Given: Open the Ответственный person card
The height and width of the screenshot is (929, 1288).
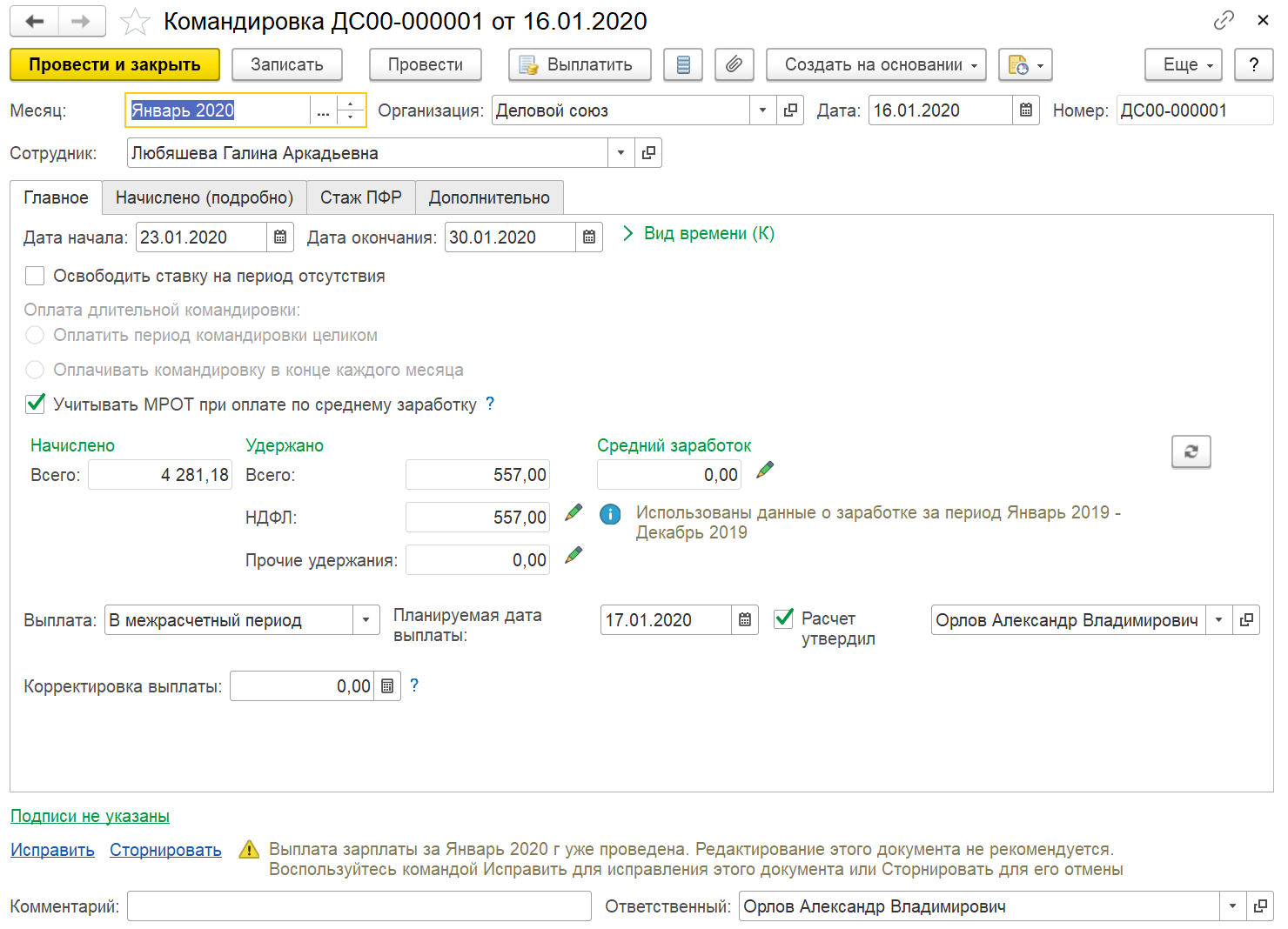Looking at the screenshot, I should 1260,906.
